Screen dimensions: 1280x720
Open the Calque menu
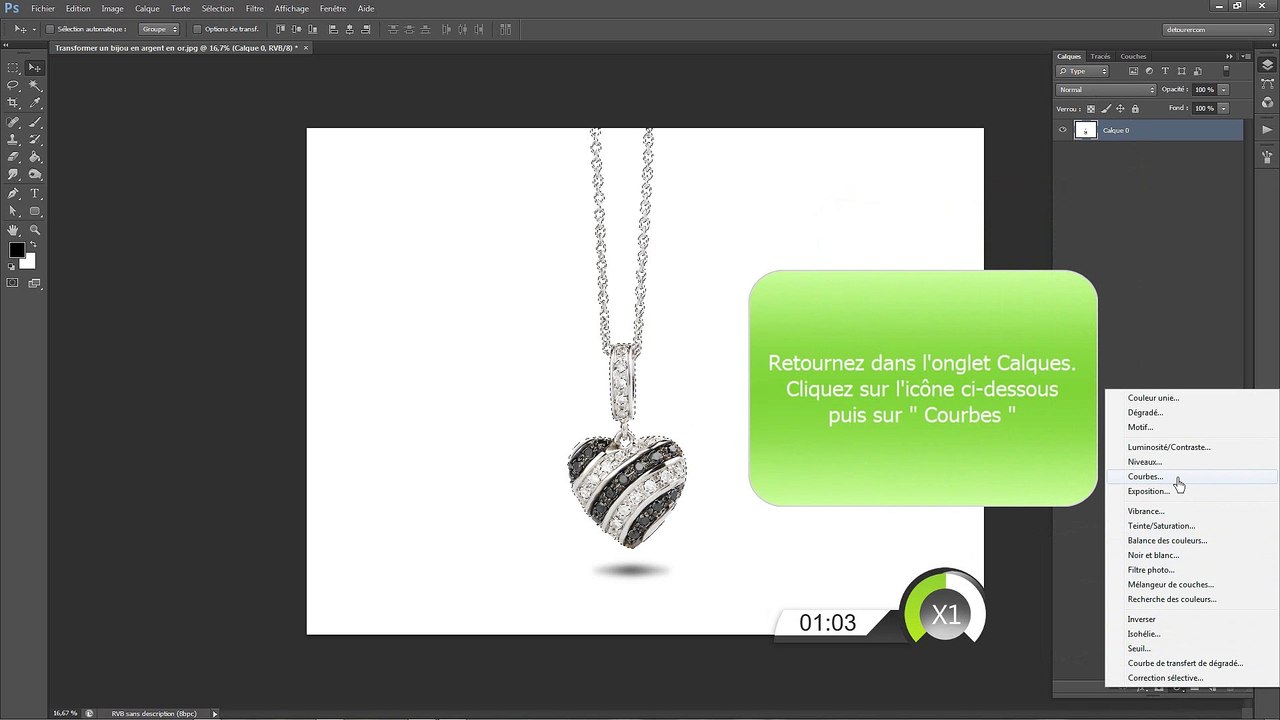pyautogui.click(x=147, y=8)
